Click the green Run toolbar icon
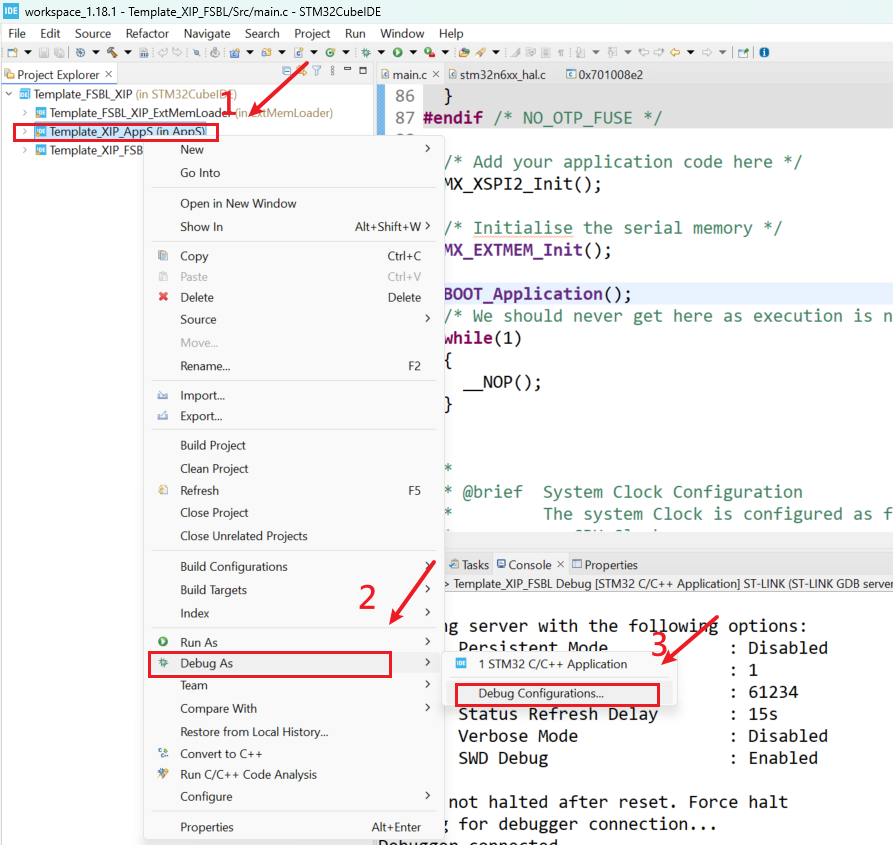 398,52
